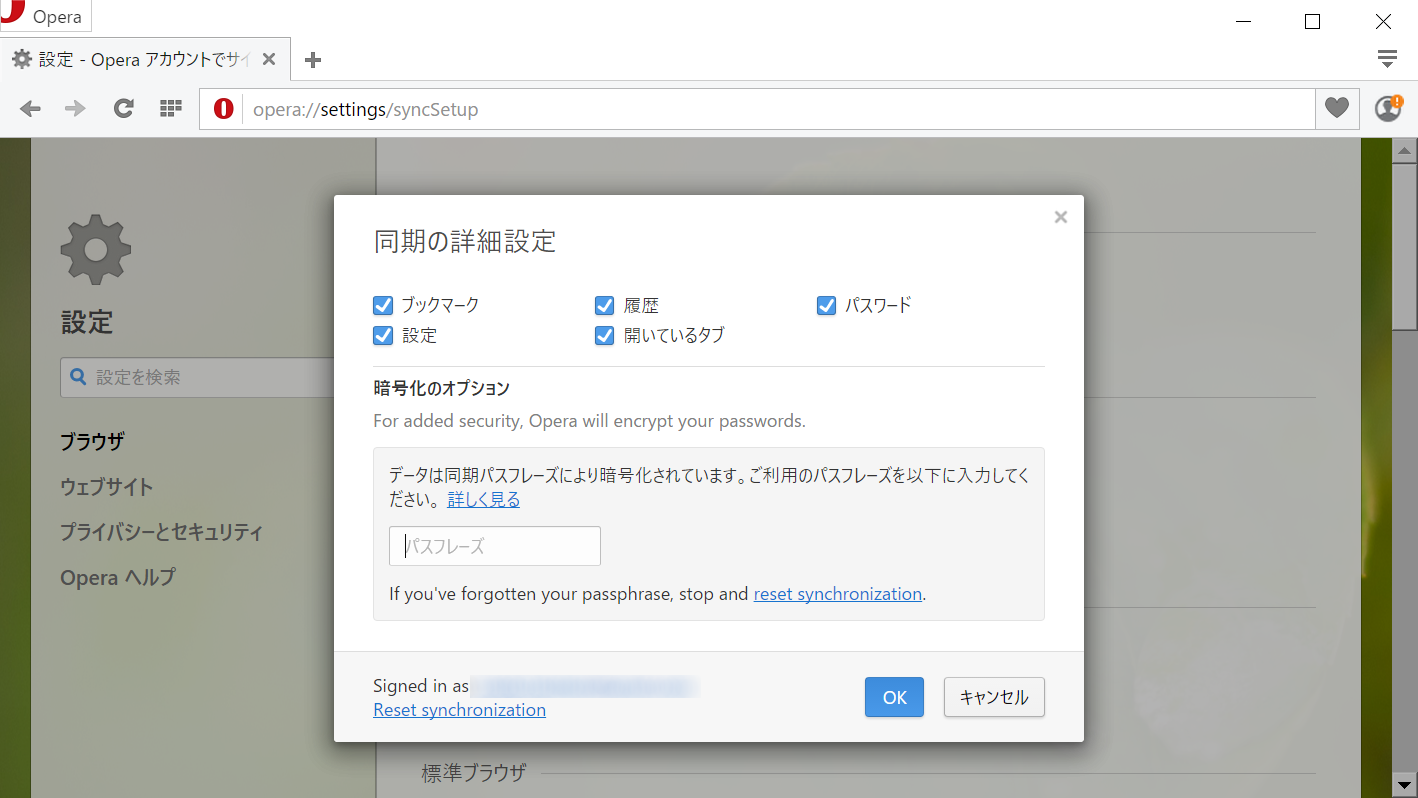
Task: Click the forward navigation arrow
Action: (74, 108)
